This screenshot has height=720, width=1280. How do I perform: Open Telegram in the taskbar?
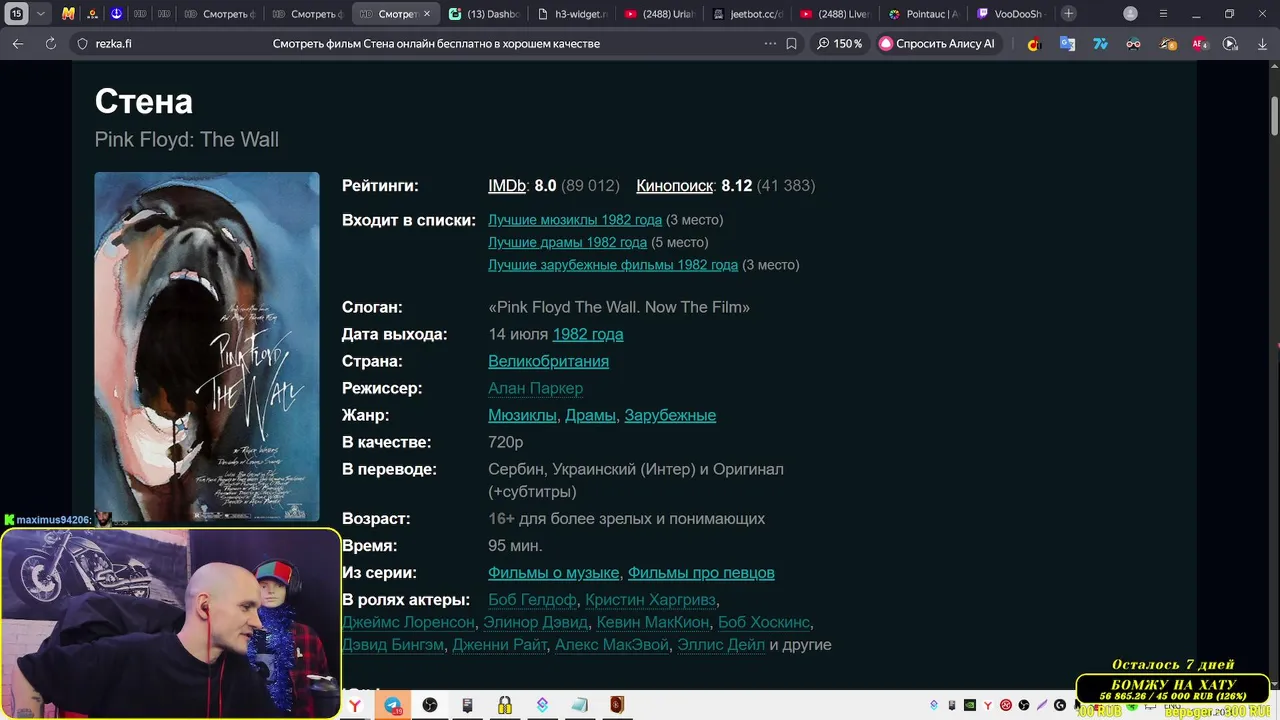click(x=393, y=705)
